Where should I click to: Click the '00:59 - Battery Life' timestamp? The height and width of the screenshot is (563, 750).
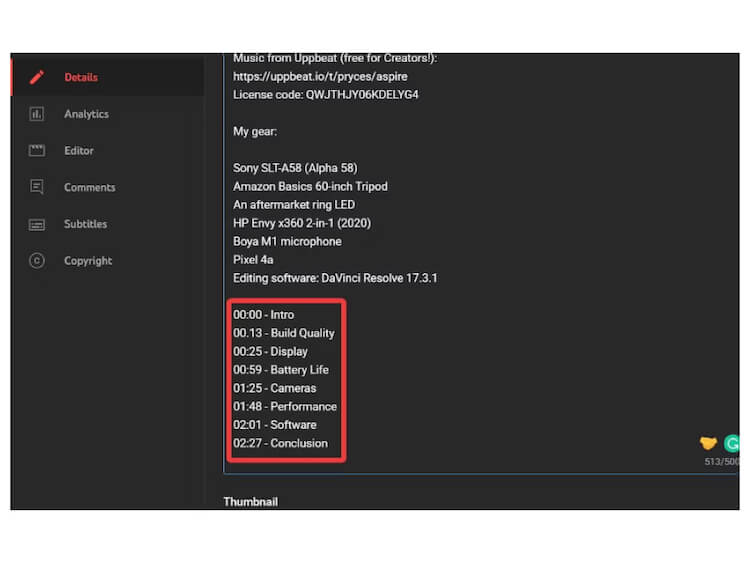coord(281,370)
